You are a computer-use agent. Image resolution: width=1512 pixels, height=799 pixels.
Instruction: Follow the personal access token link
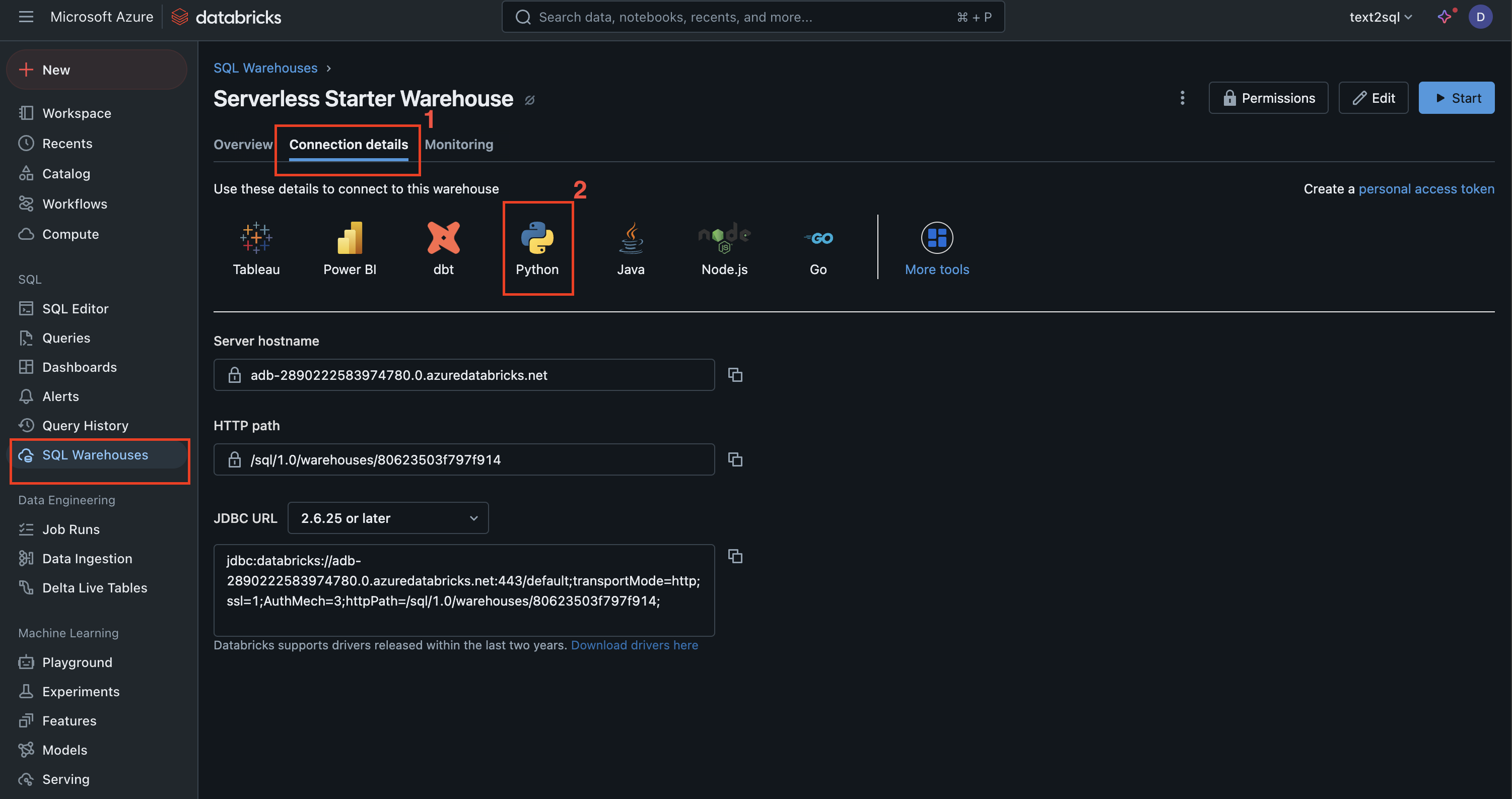[x=1426, y=188]
